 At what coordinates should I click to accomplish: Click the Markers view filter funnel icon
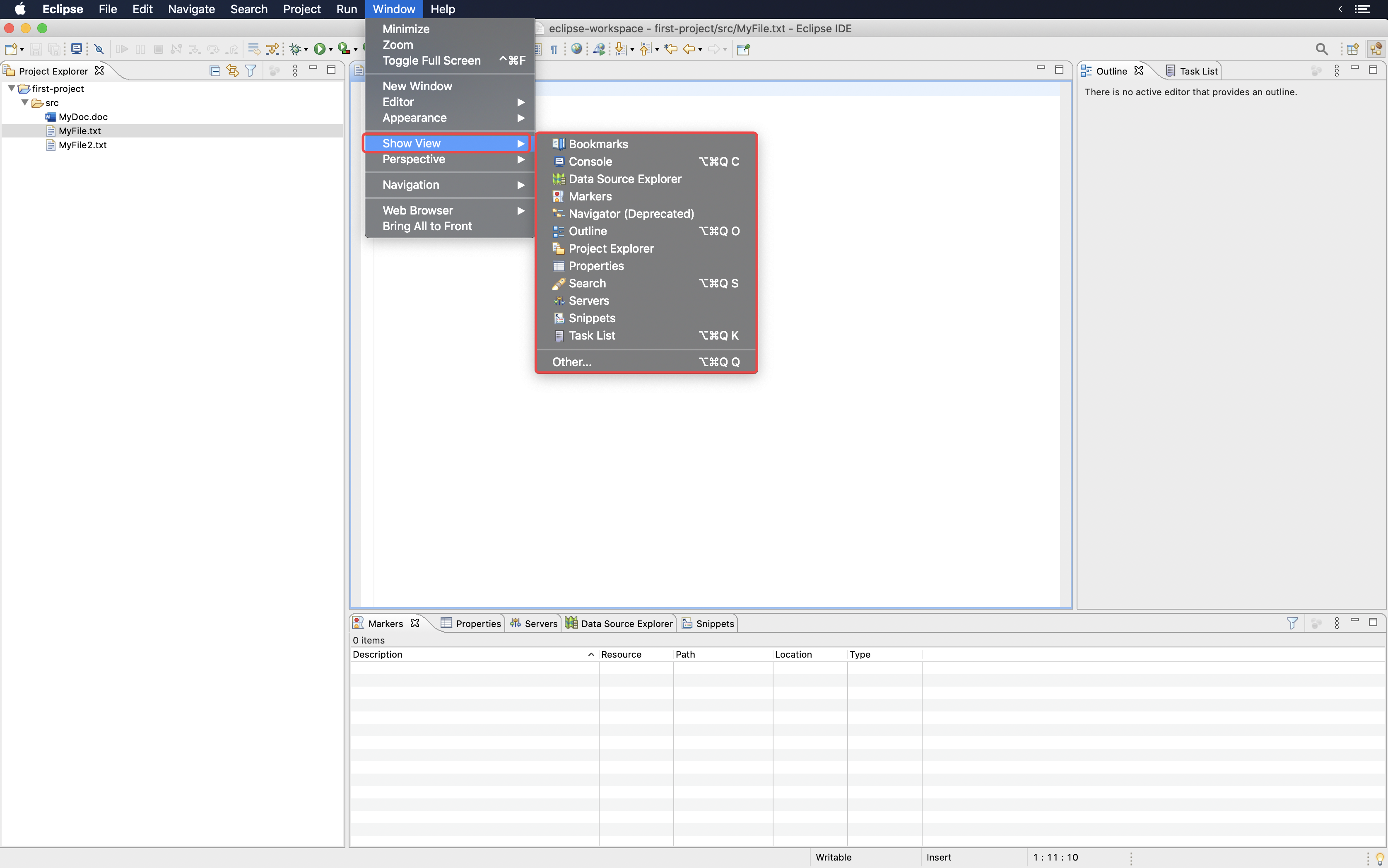tap(1292, 623)
